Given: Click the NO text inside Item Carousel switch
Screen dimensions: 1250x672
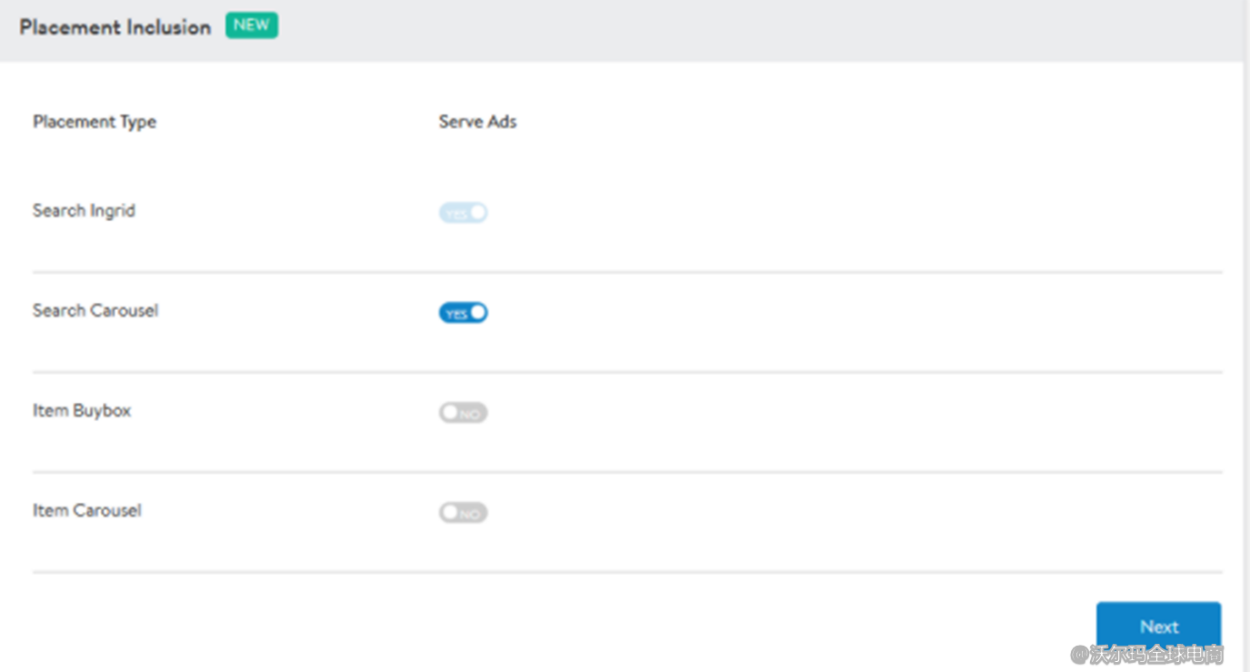Looking at the screenshot, I should tap(470, 514).
